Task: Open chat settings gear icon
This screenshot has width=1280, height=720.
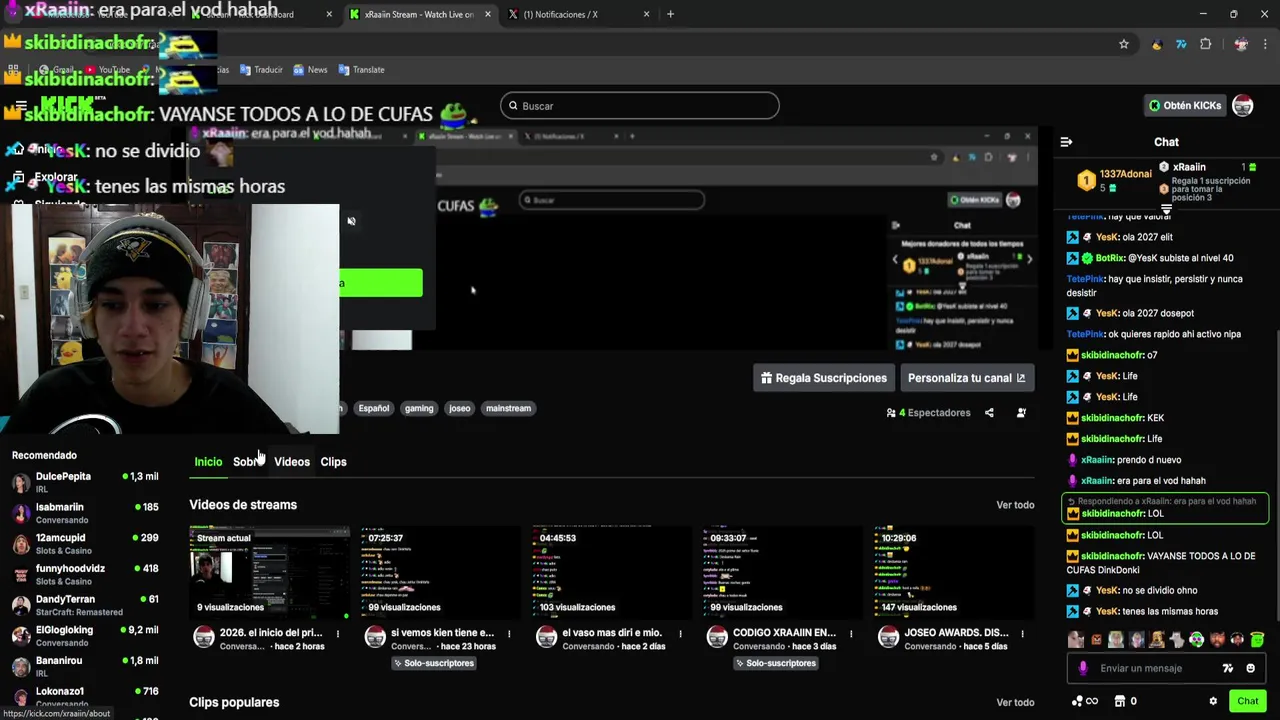Action: tap(1213, 701)
